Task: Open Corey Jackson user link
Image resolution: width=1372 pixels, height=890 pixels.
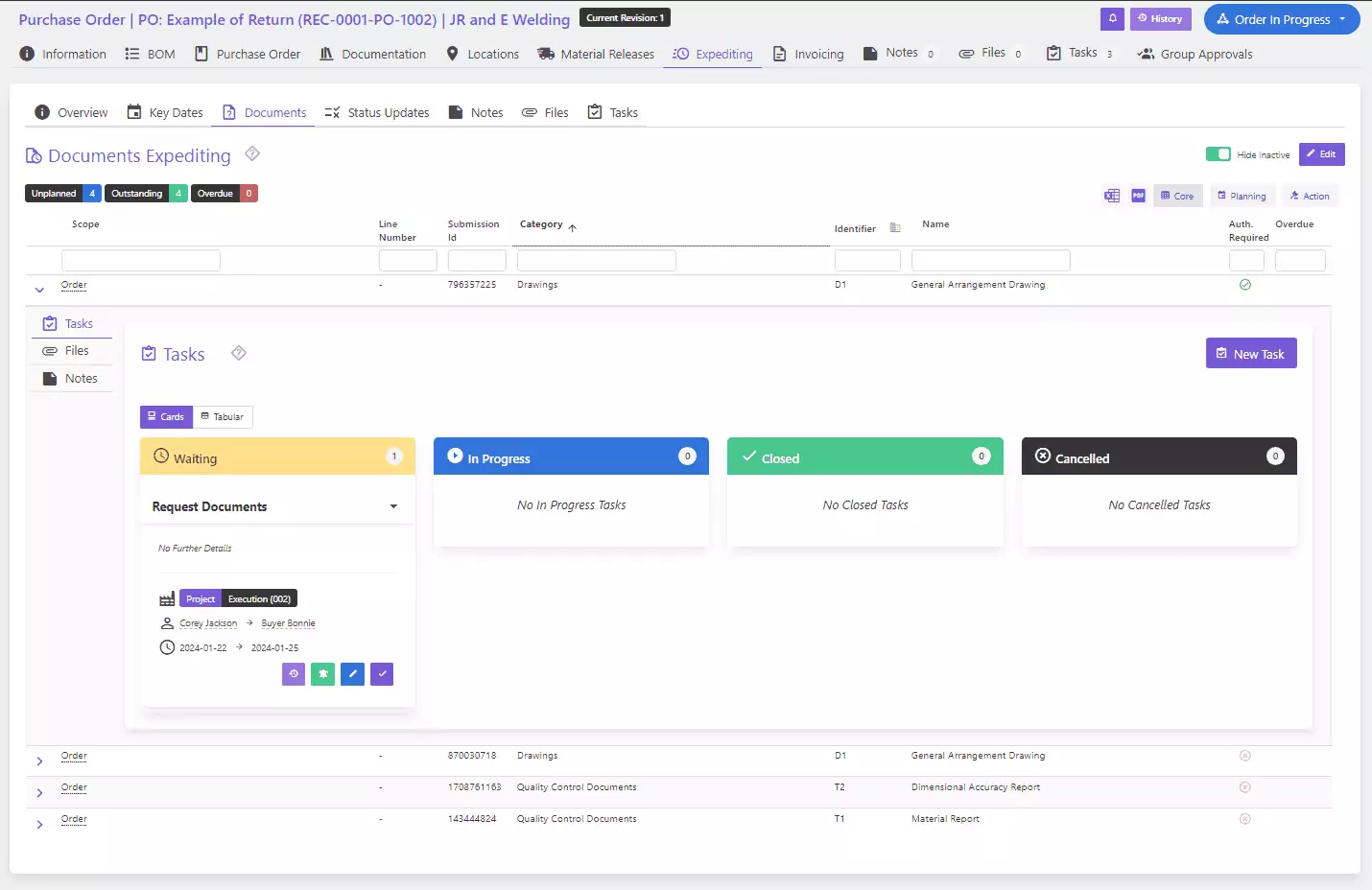Action: click(x=208, y=623)
